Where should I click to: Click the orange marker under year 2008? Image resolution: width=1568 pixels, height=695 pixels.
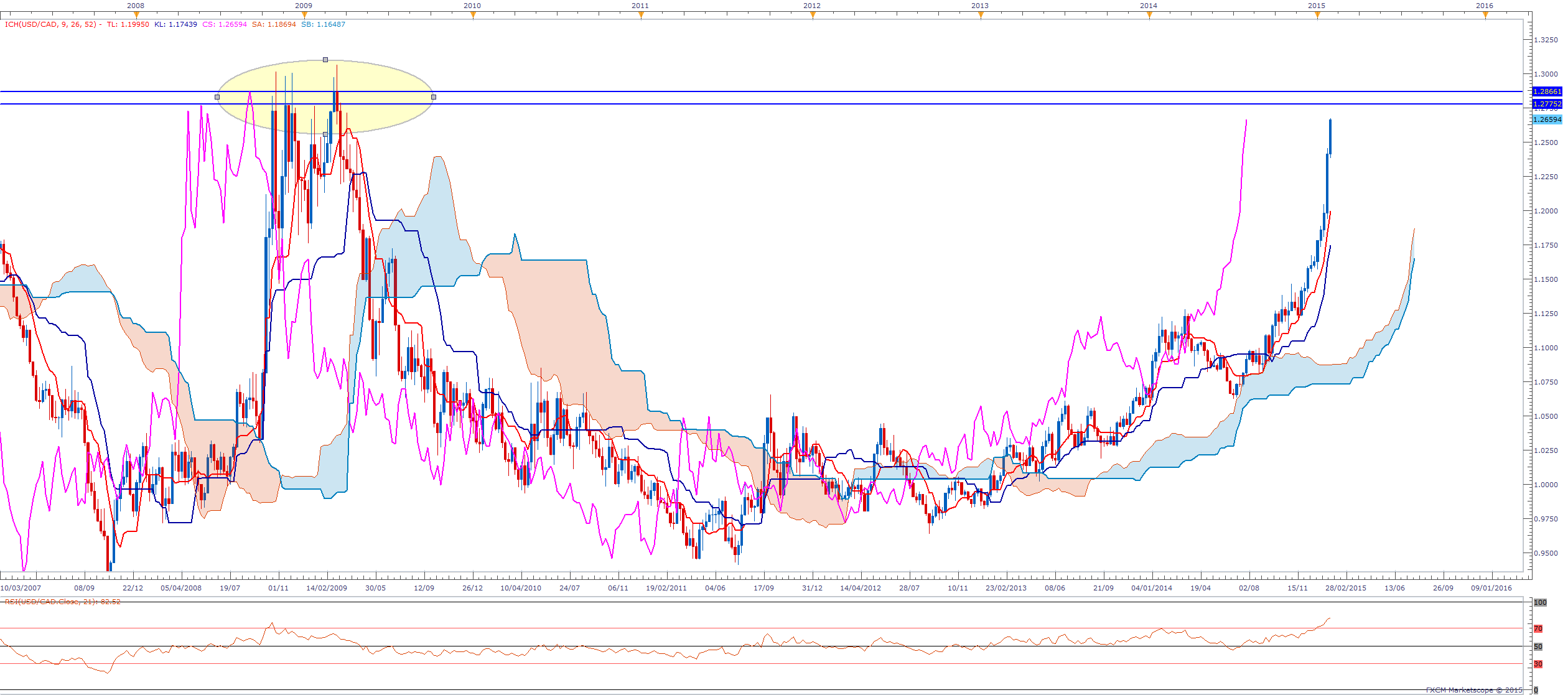pos(136,16)
